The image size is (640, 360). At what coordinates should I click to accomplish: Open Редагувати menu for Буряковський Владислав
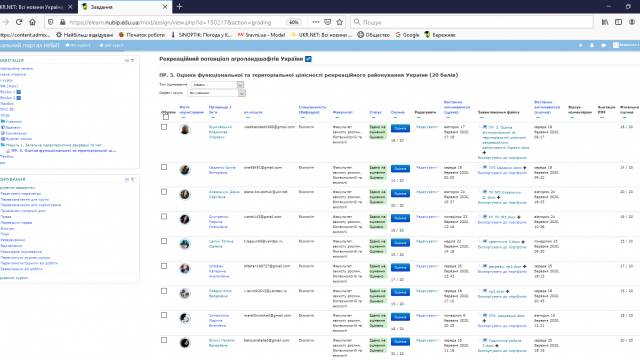427,127
